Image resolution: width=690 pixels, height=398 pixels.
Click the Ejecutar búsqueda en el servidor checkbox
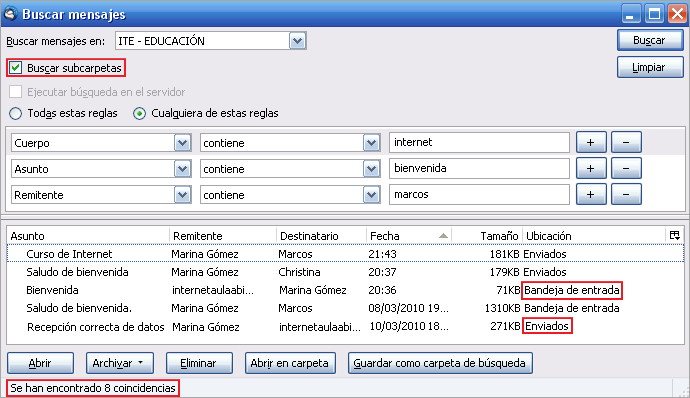pos(15,92)
